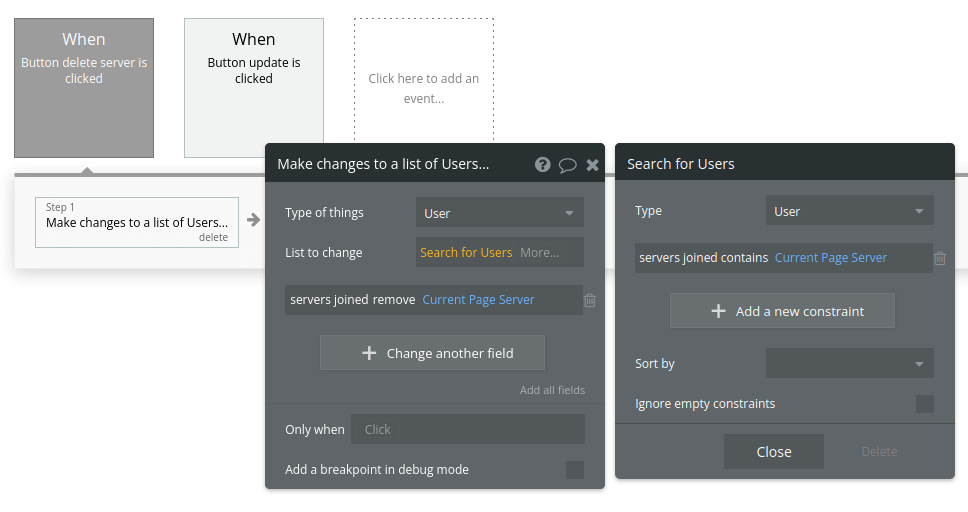Delete the servers joined remove field

(x=590, y=300)
